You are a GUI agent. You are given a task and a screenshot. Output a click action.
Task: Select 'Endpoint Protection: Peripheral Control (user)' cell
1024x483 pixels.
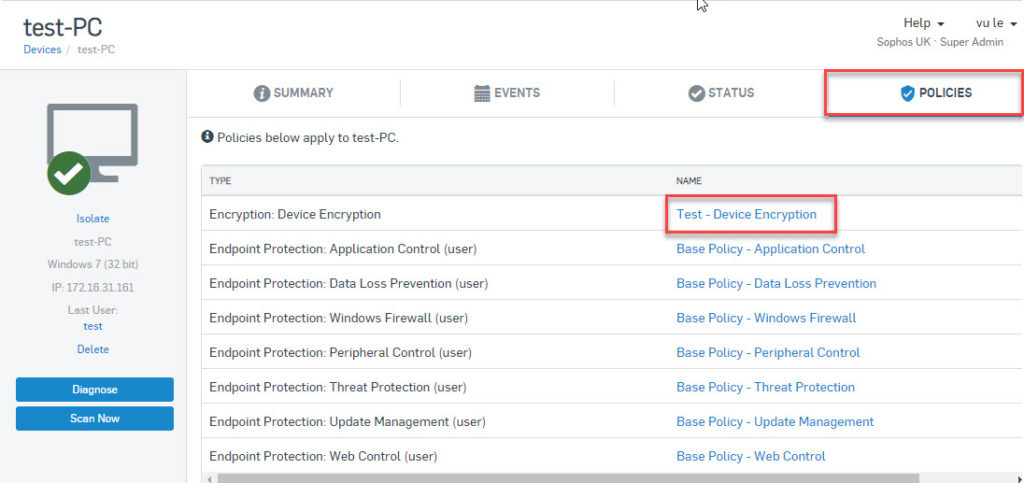[340, 352]
